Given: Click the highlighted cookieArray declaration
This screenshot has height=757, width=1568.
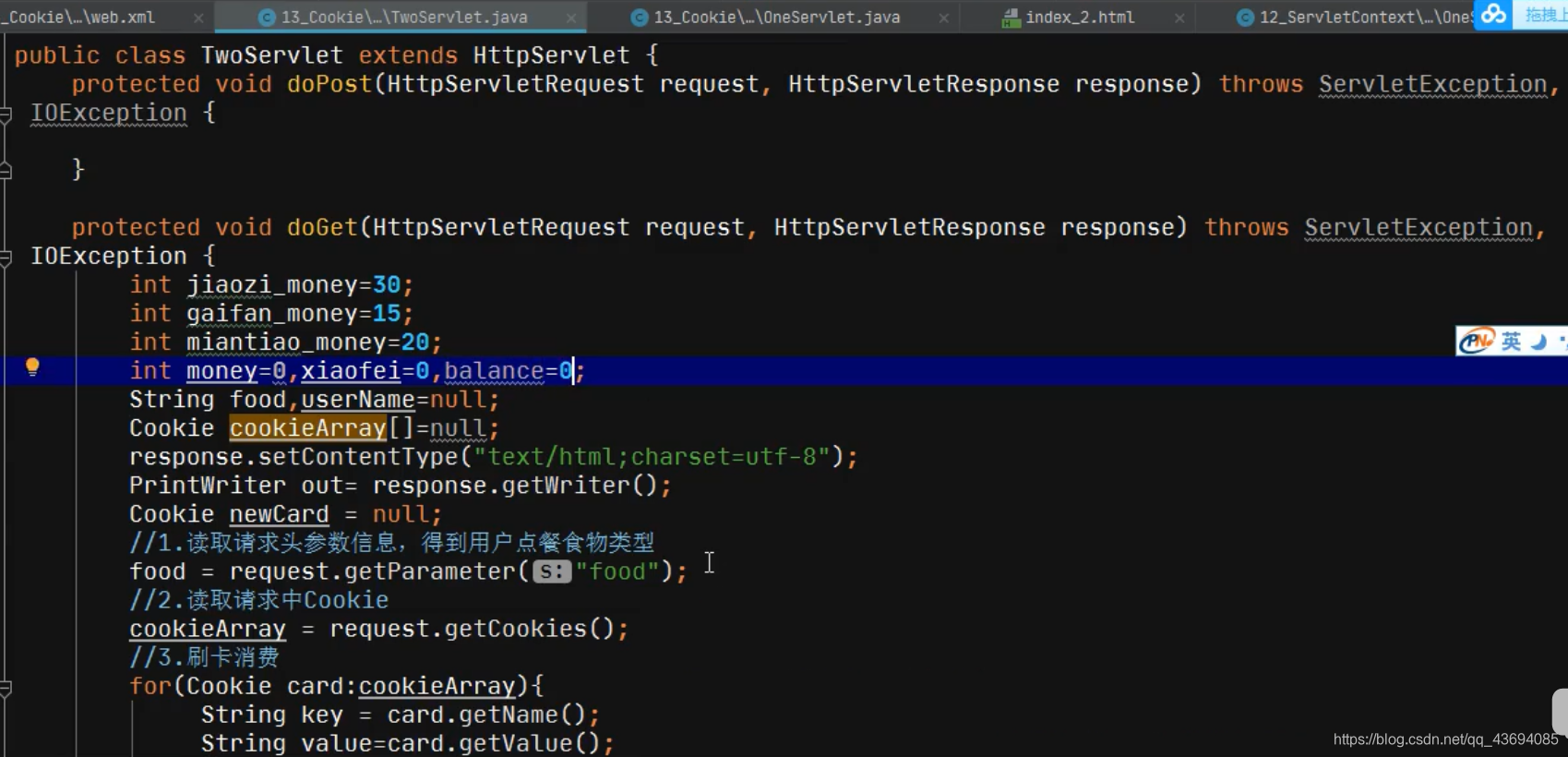Looking at the screenshot, I should coord(307,427).
